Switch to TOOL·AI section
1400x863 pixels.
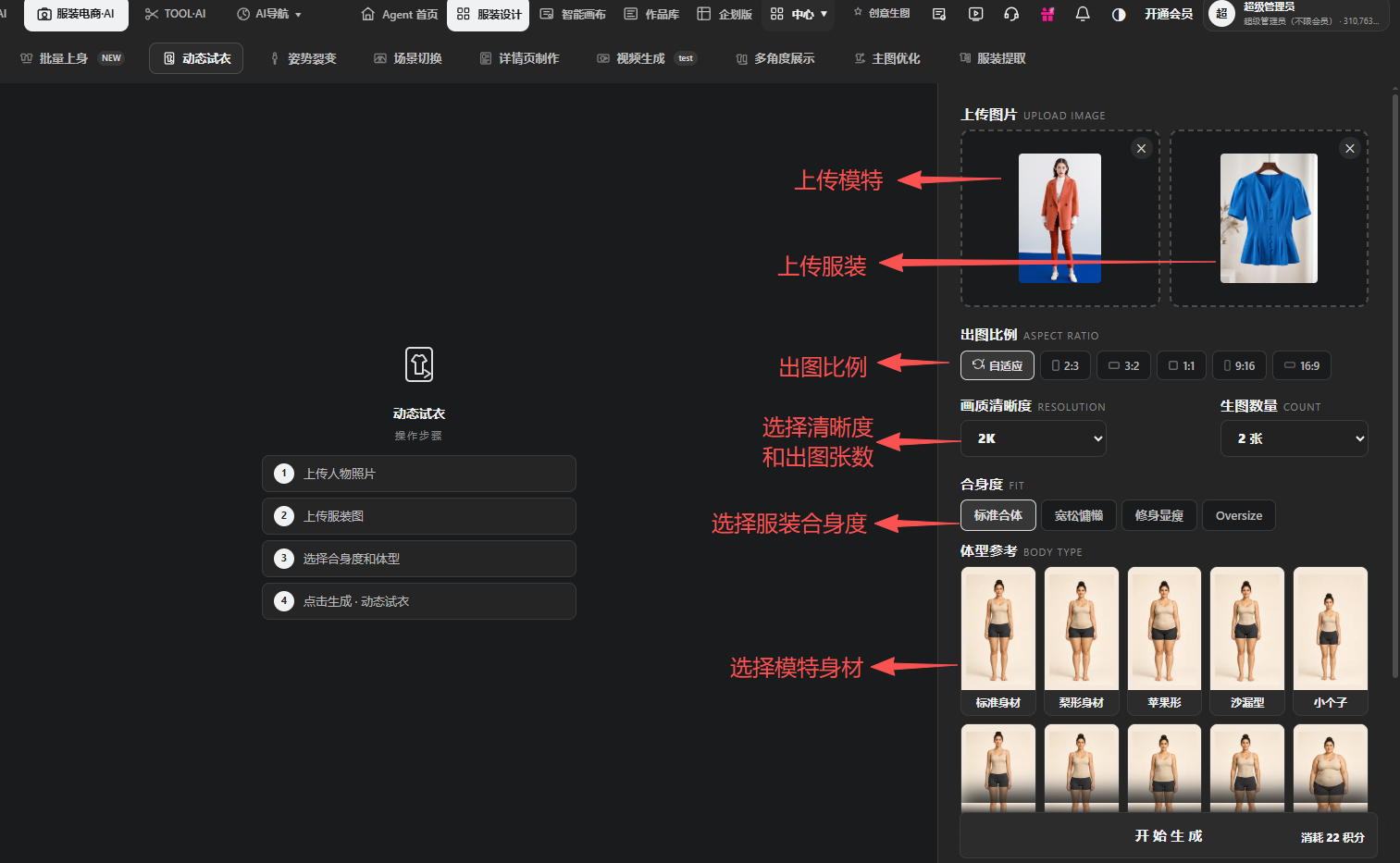(176, 14)
